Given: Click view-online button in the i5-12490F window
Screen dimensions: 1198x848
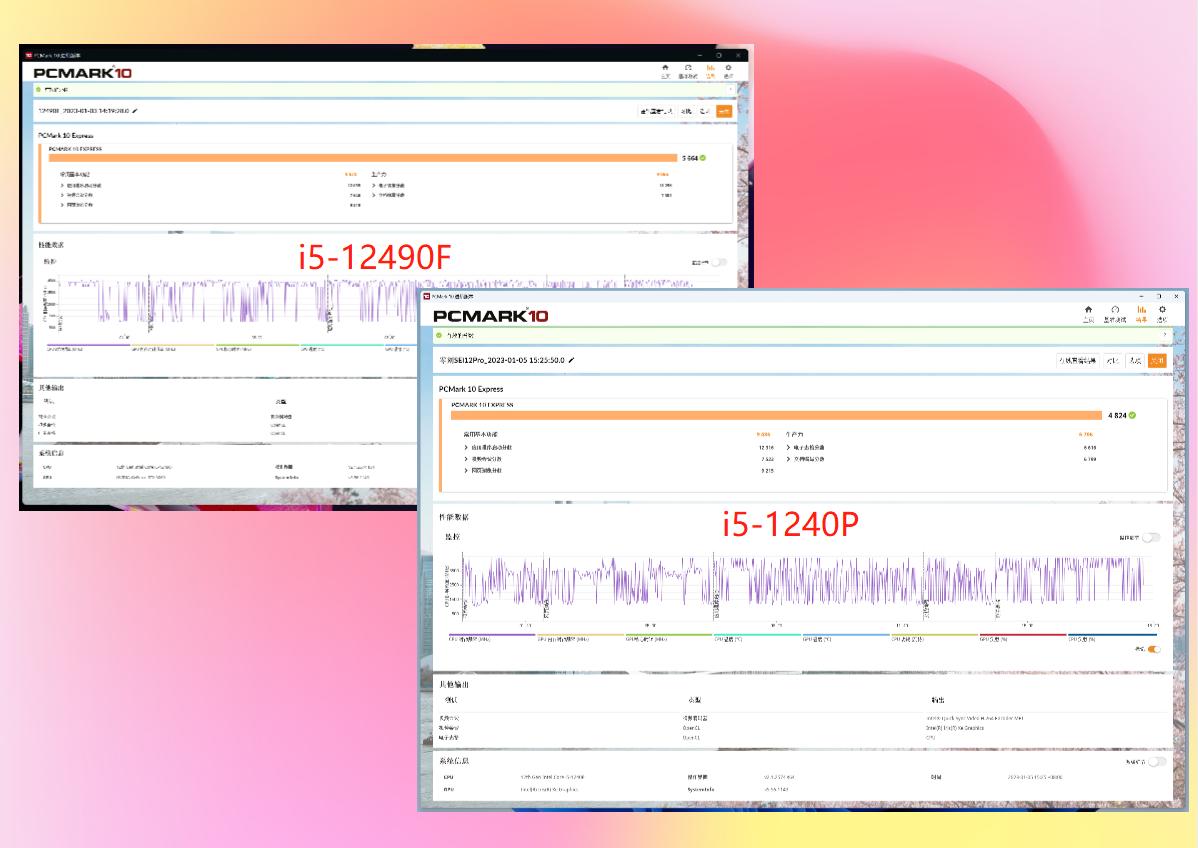Looking at the screenshot, I should click(656, 111).
